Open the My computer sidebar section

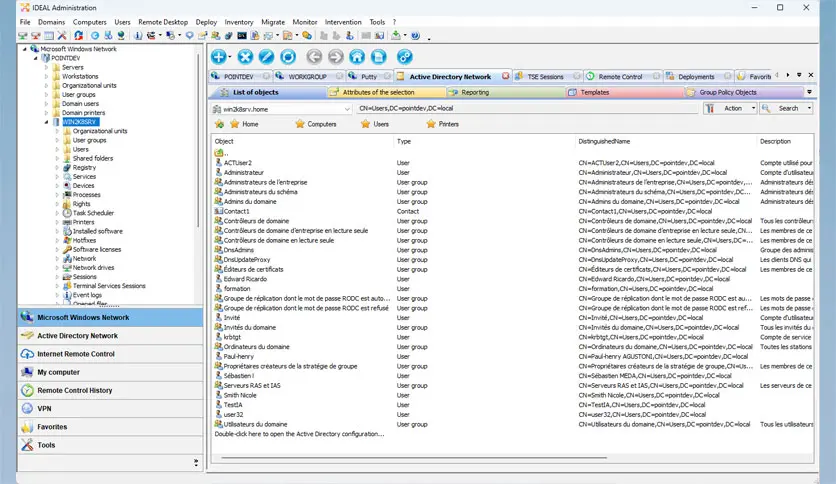coord(110,372)
